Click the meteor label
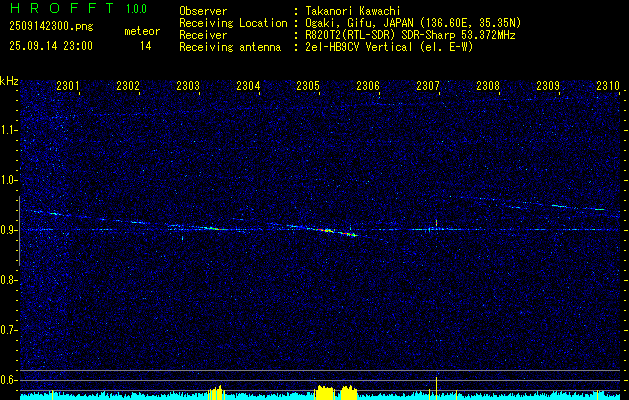The width and height of the screenshot is (629, 400). [142, 31]
